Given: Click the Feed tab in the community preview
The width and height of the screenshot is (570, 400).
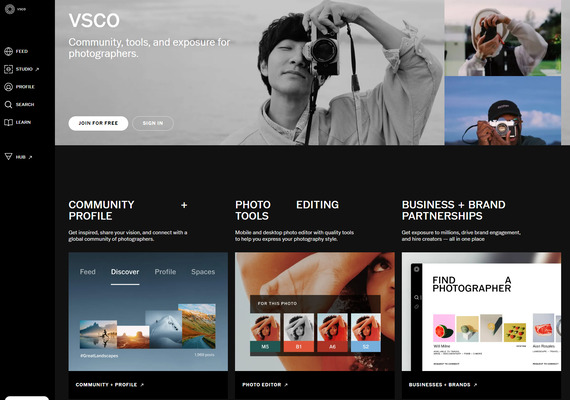Looking at the screenshot, I should 88,272.
